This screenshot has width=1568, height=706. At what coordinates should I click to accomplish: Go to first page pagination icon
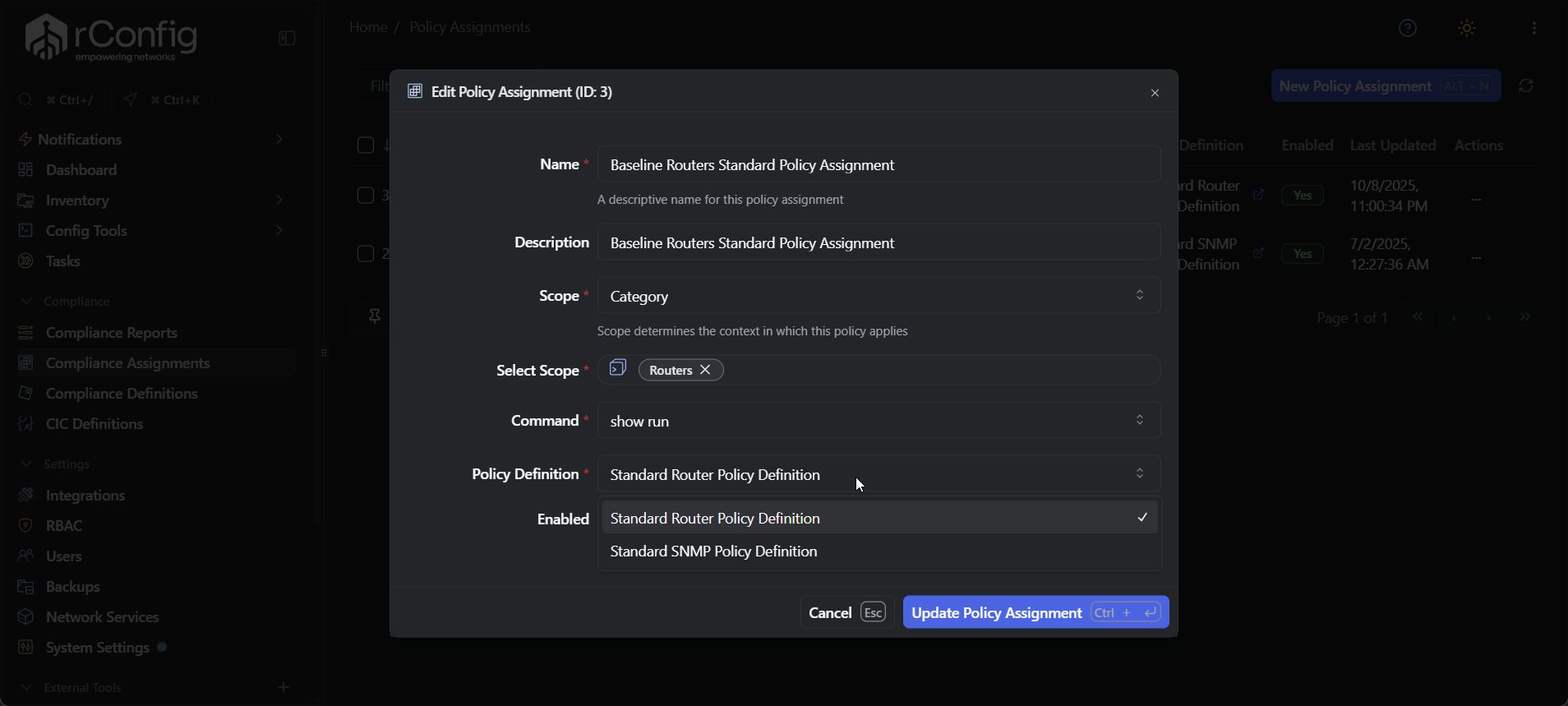1418,317
